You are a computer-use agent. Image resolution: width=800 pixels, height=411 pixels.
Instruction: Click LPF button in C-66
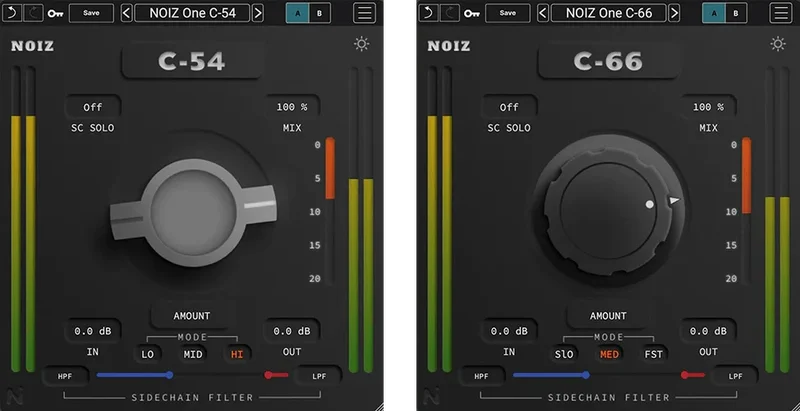coord(735,377)
